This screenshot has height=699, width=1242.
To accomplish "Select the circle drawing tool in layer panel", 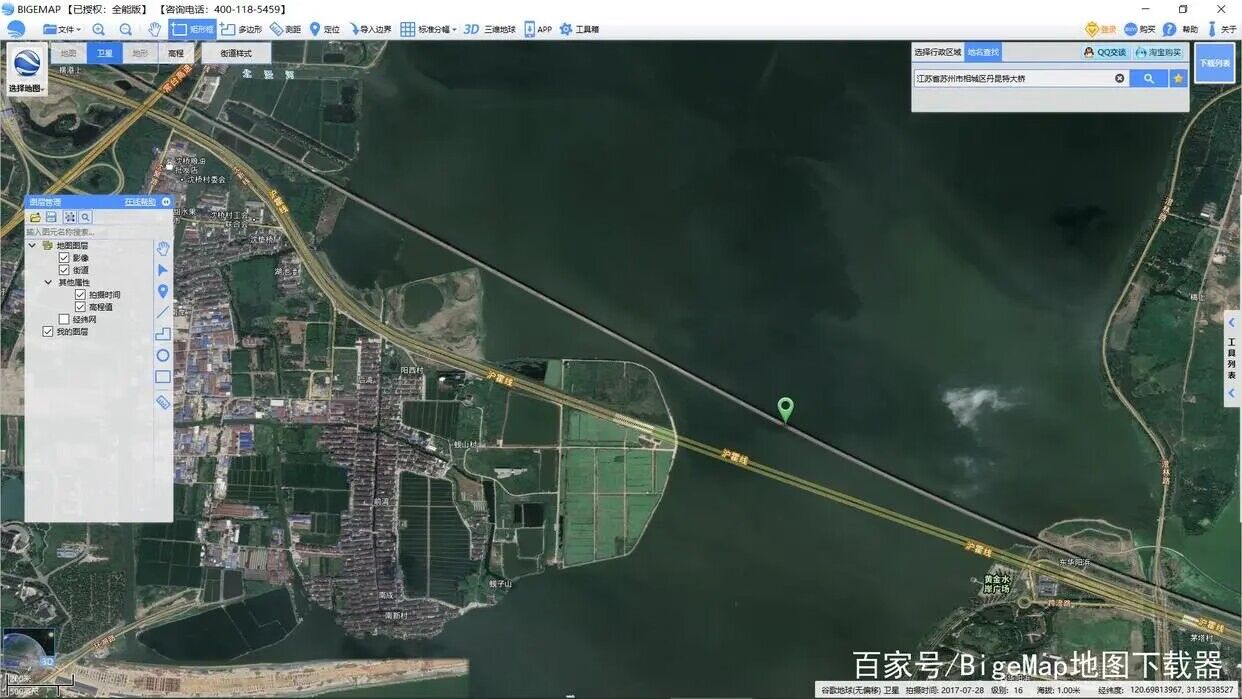I will [162, 355].
